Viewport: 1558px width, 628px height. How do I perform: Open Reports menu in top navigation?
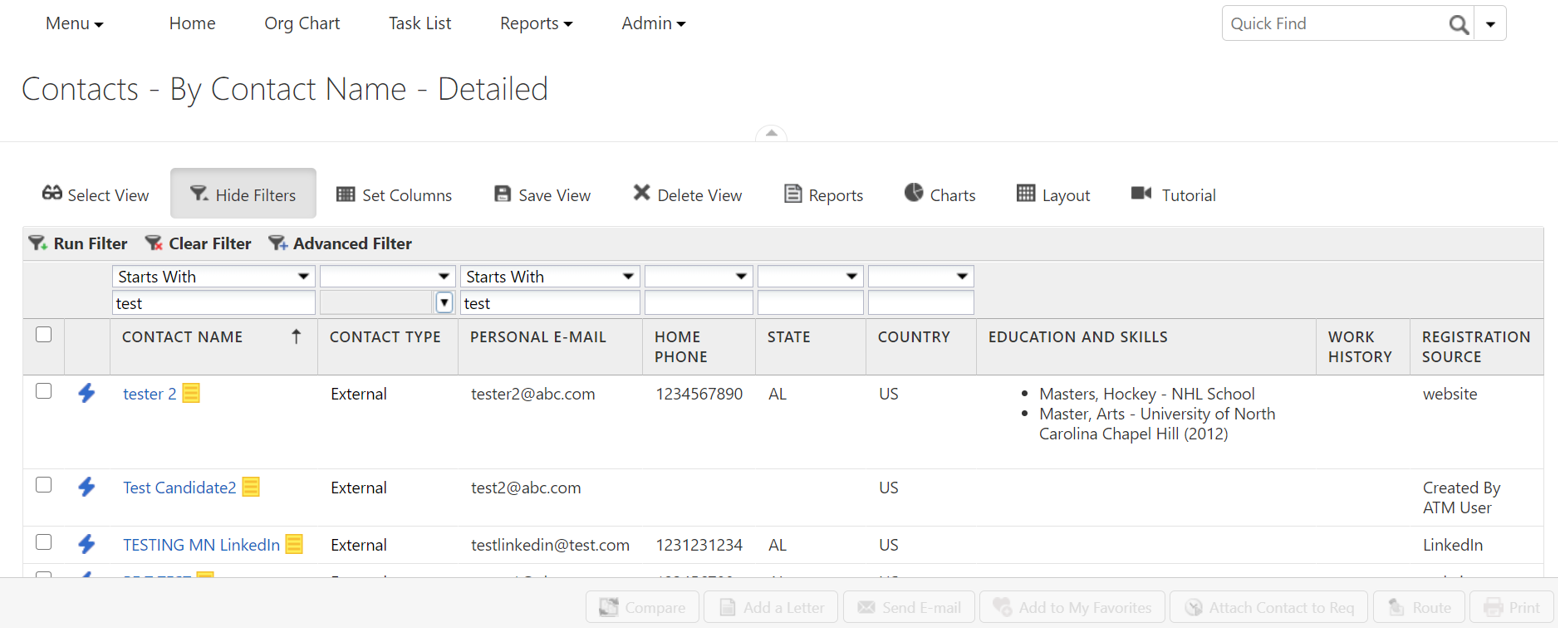[536, 23]
